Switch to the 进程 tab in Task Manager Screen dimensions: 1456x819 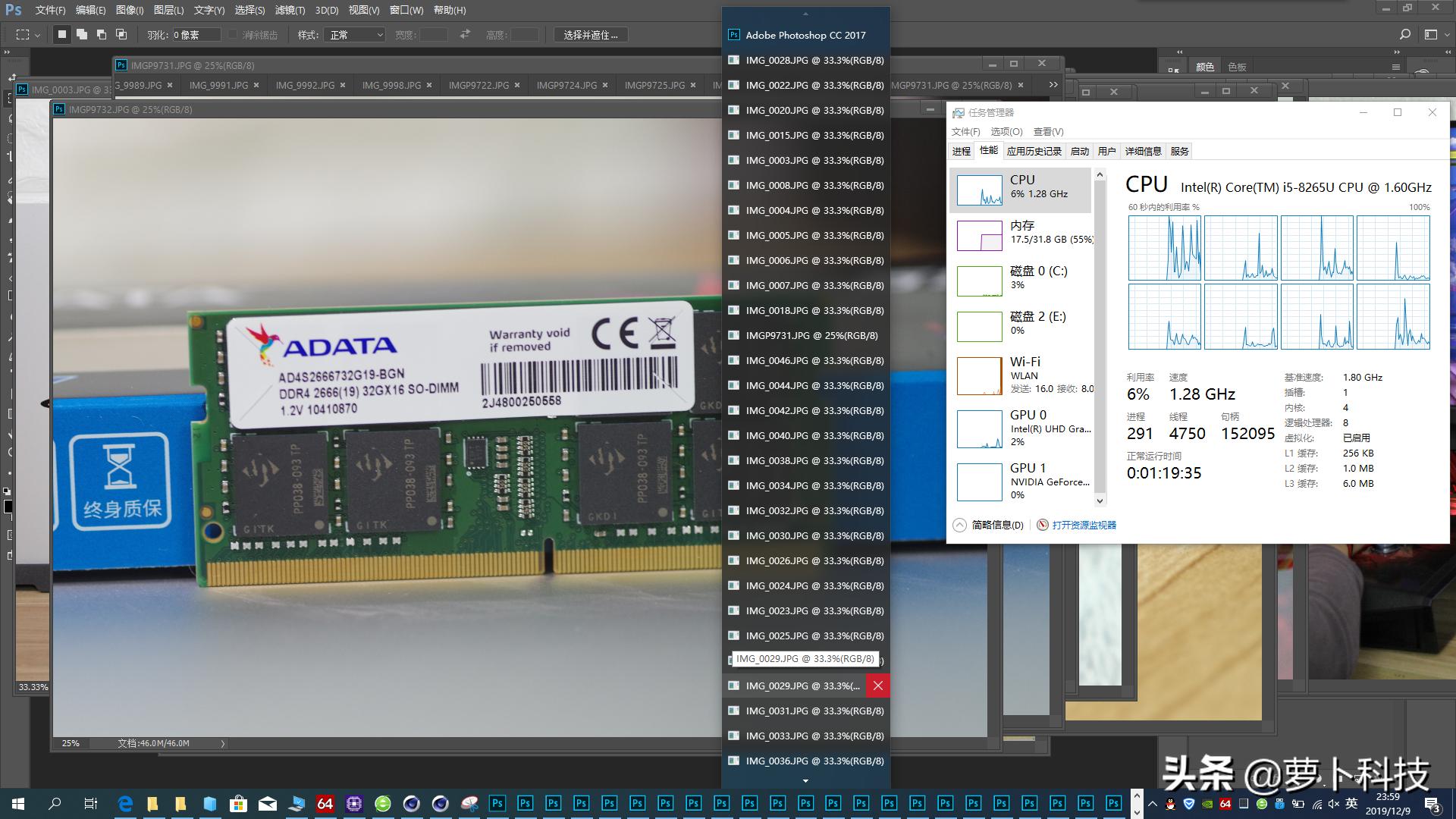[x=962, y=151]
